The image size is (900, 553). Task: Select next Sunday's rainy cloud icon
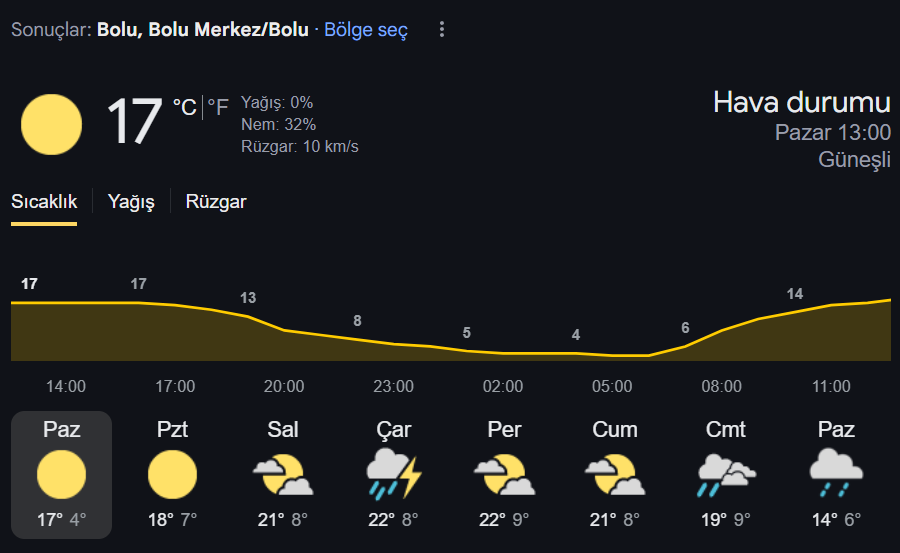coord(836,474)
